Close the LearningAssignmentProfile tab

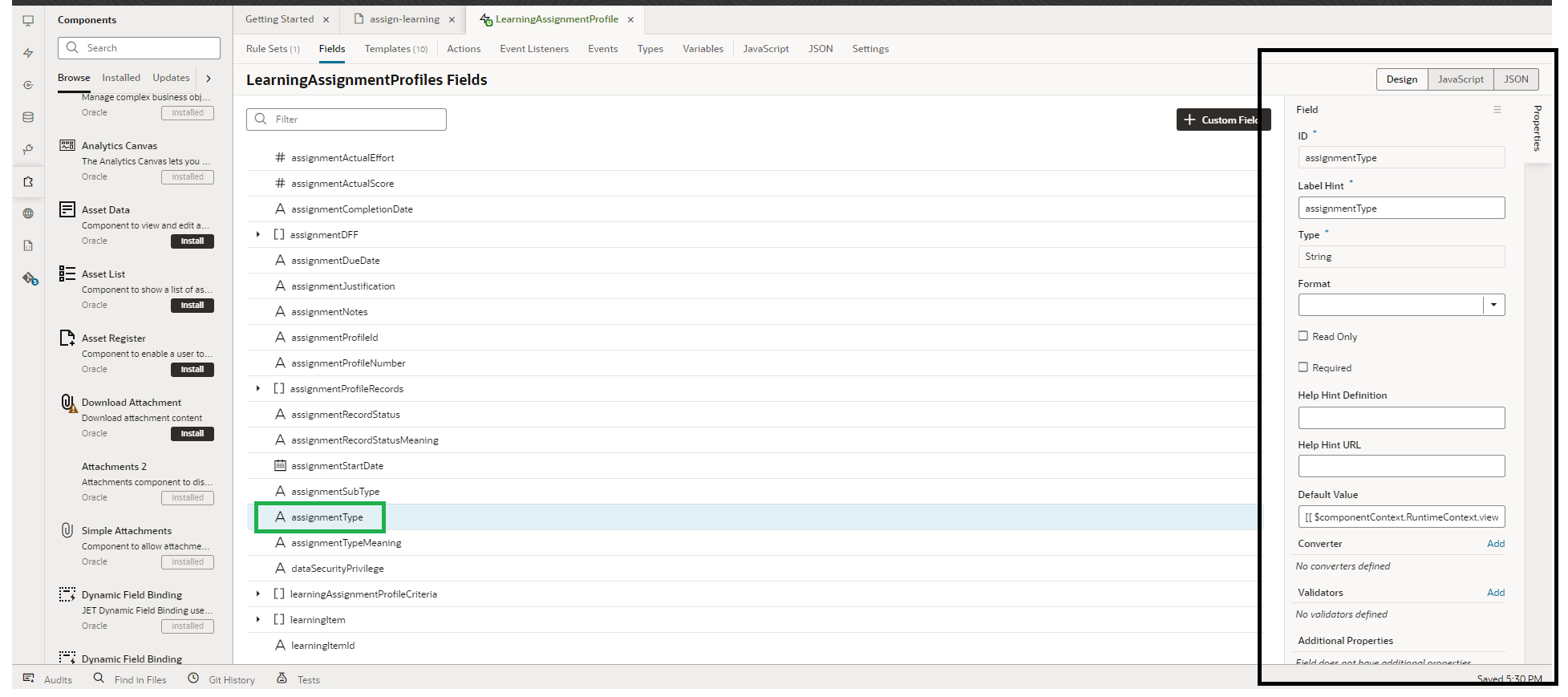(x=630, y=19)
